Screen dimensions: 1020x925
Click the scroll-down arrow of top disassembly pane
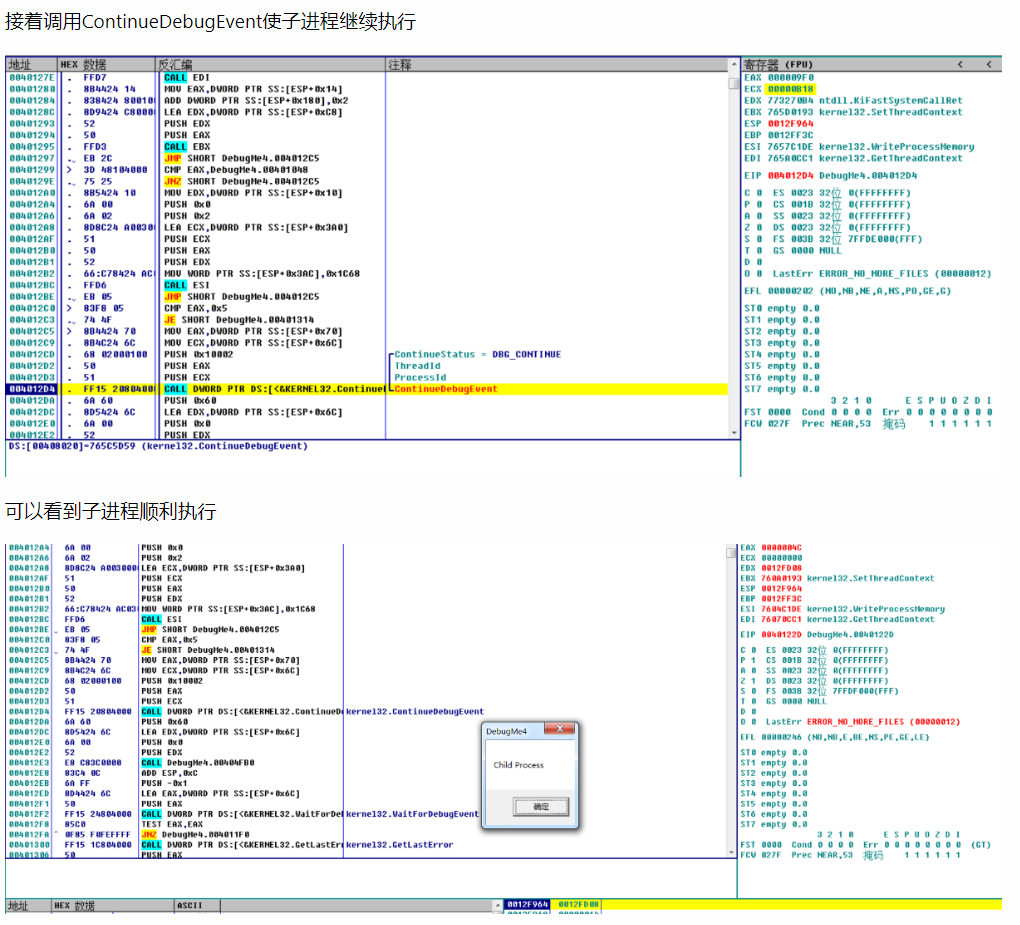pos(734,433)
